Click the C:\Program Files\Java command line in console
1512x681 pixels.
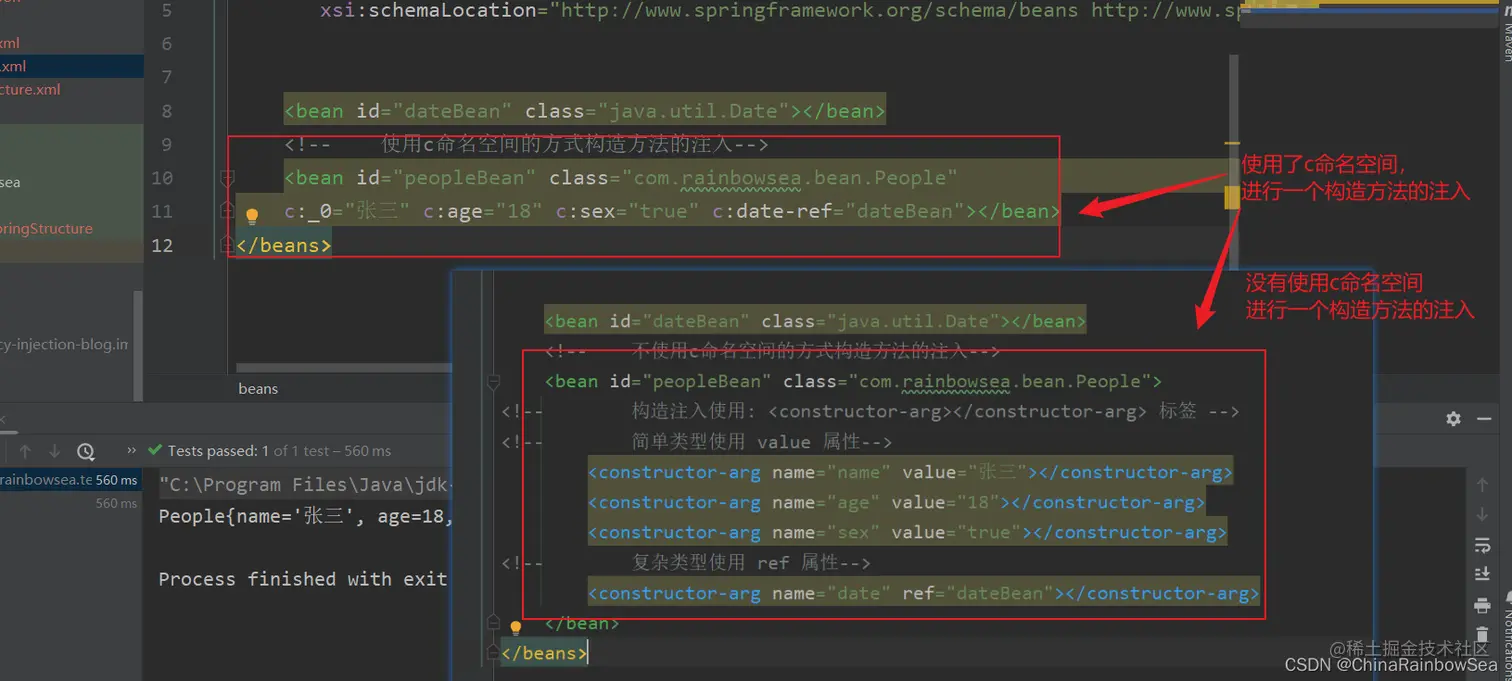point(305,485)
